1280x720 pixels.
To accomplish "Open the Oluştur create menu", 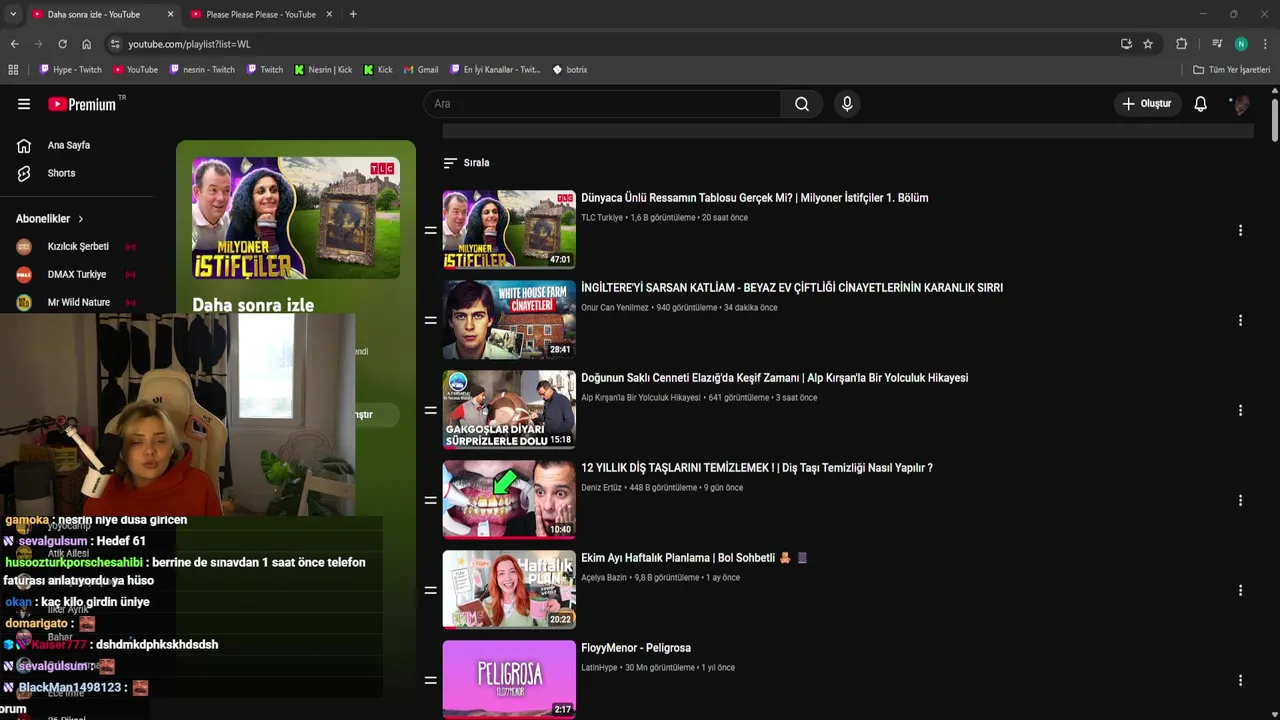I will [x=1146, y=104].
